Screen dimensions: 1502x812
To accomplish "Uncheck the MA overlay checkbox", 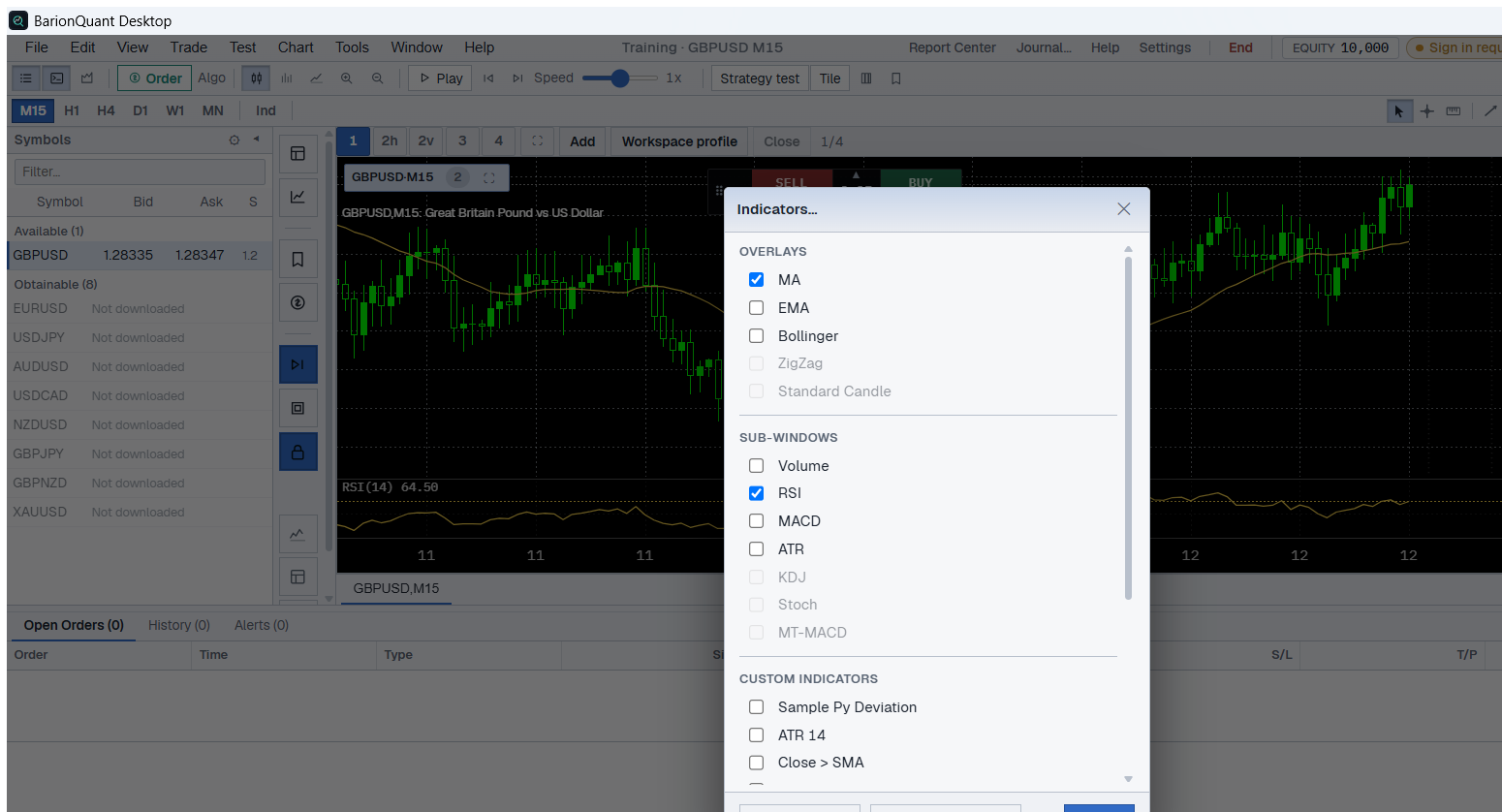I will click(757, 280).
